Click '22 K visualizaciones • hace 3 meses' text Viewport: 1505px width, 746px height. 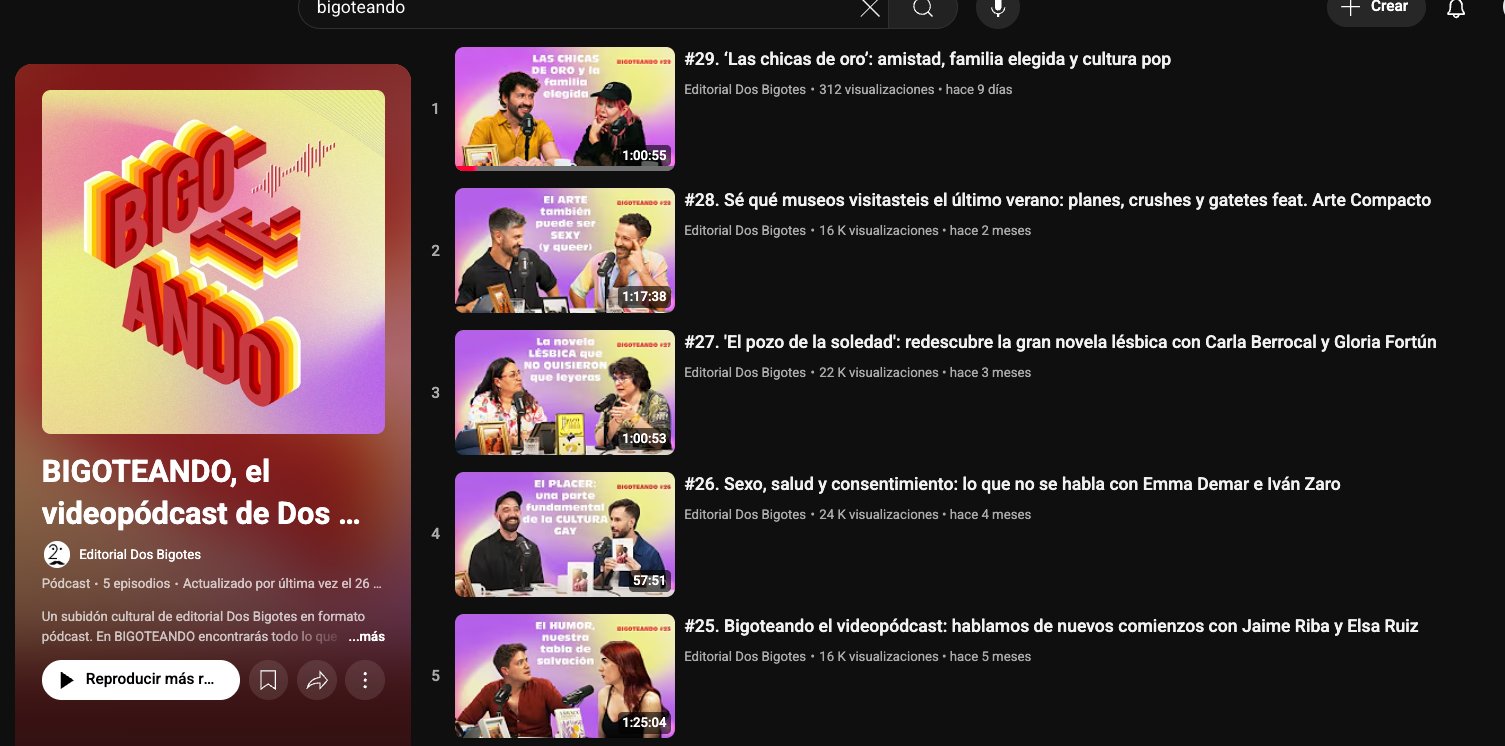(x=925, y=373)
